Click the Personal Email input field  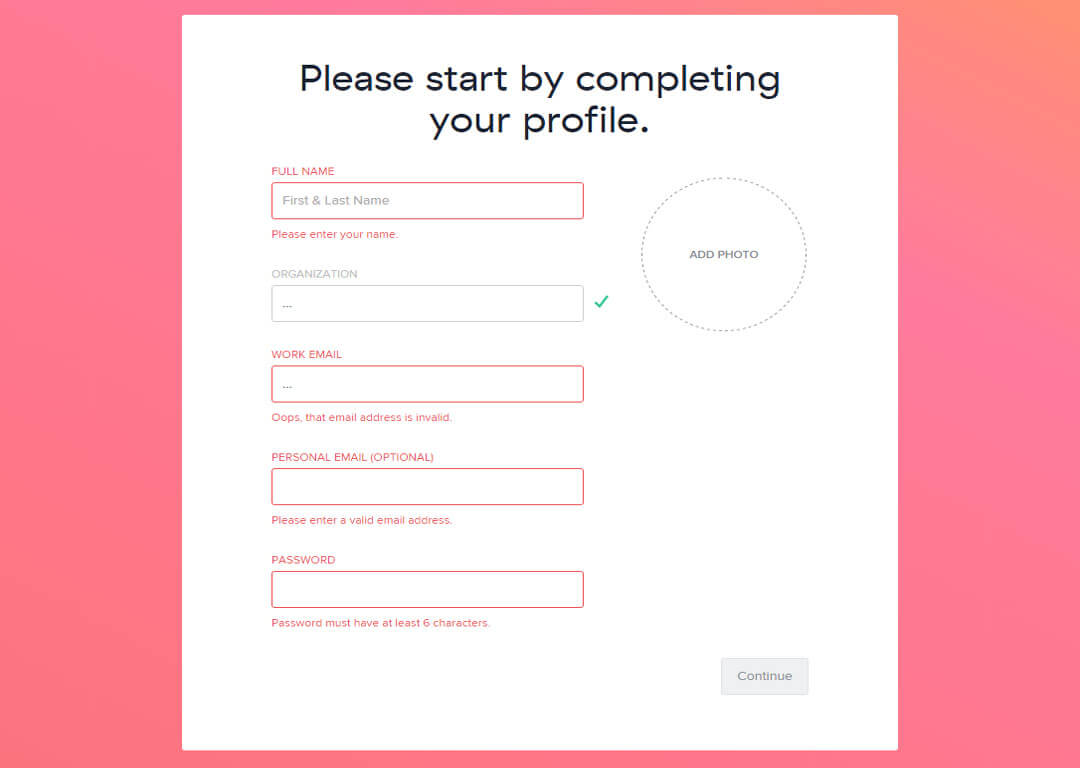(427, 486)
